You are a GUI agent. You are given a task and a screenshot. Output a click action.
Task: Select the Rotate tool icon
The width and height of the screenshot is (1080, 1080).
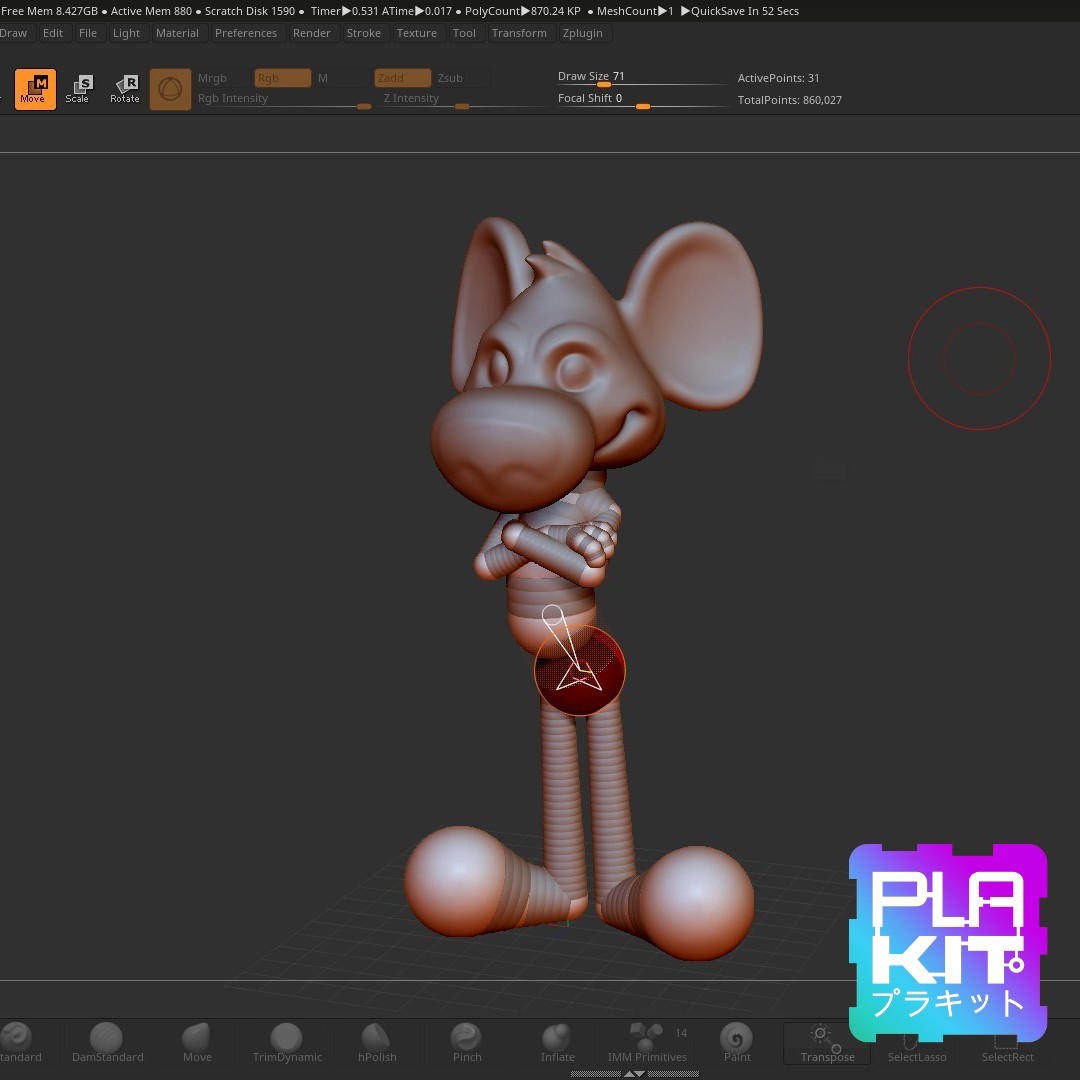point(125,89)
